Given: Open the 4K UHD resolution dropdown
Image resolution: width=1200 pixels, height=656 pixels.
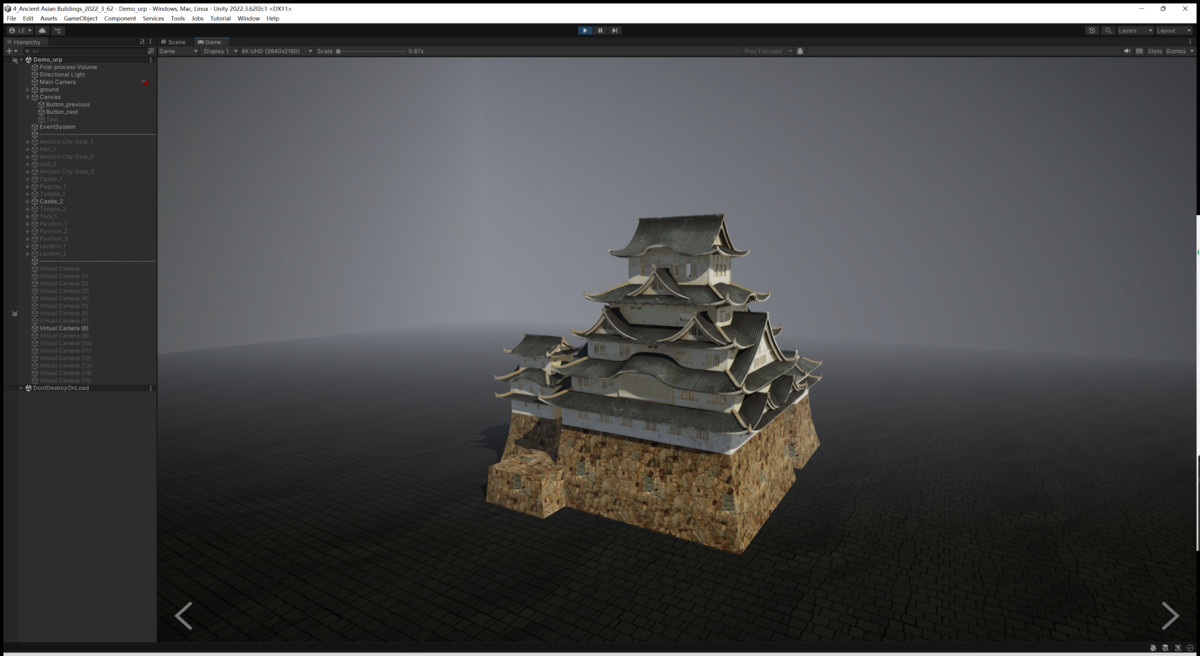Looking at the screenshot, I should (270, 50).
